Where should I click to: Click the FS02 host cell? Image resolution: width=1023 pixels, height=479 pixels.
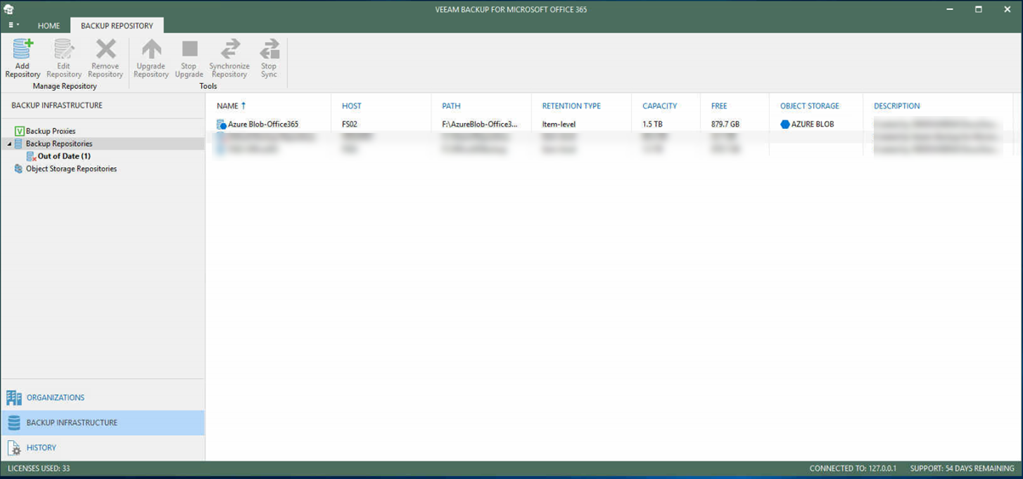point(350,124)
